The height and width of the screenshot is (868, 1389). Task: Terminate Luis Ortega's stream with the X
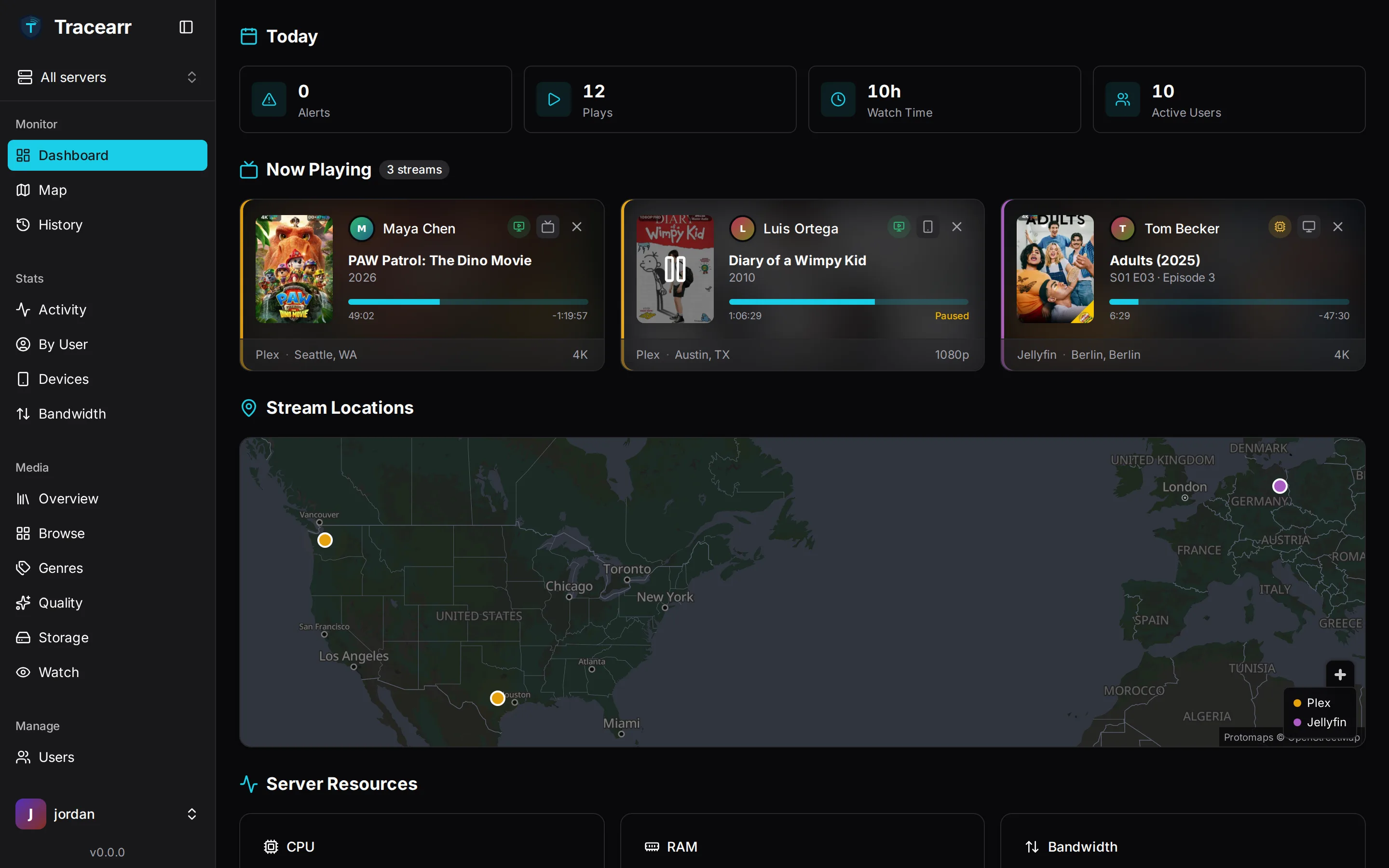click(x=957, y=227)
